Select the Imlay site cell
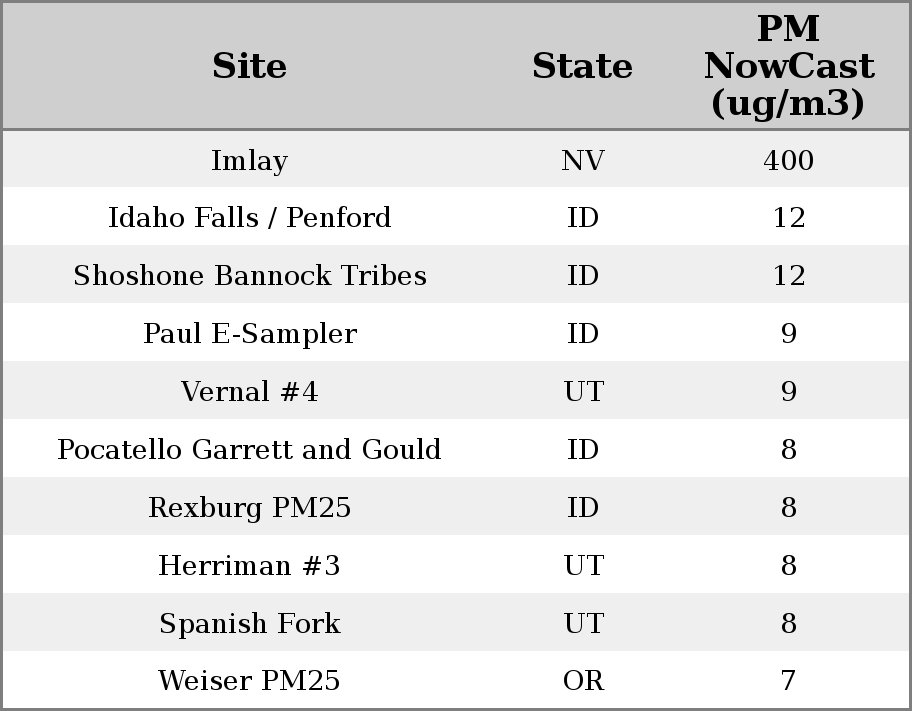The image size is (912, 711). (249, 161)
